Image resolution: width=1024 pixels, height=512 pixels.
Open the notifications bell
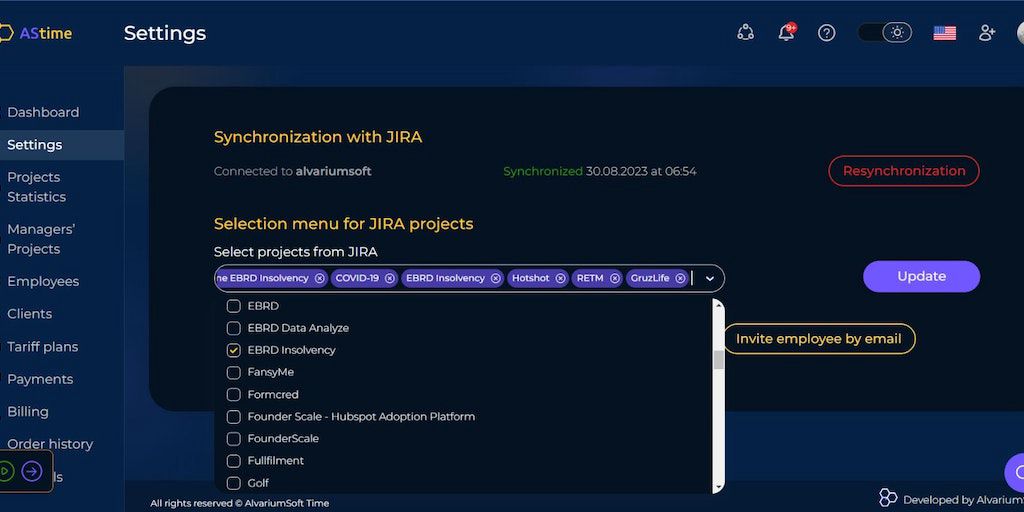[787, 33]
